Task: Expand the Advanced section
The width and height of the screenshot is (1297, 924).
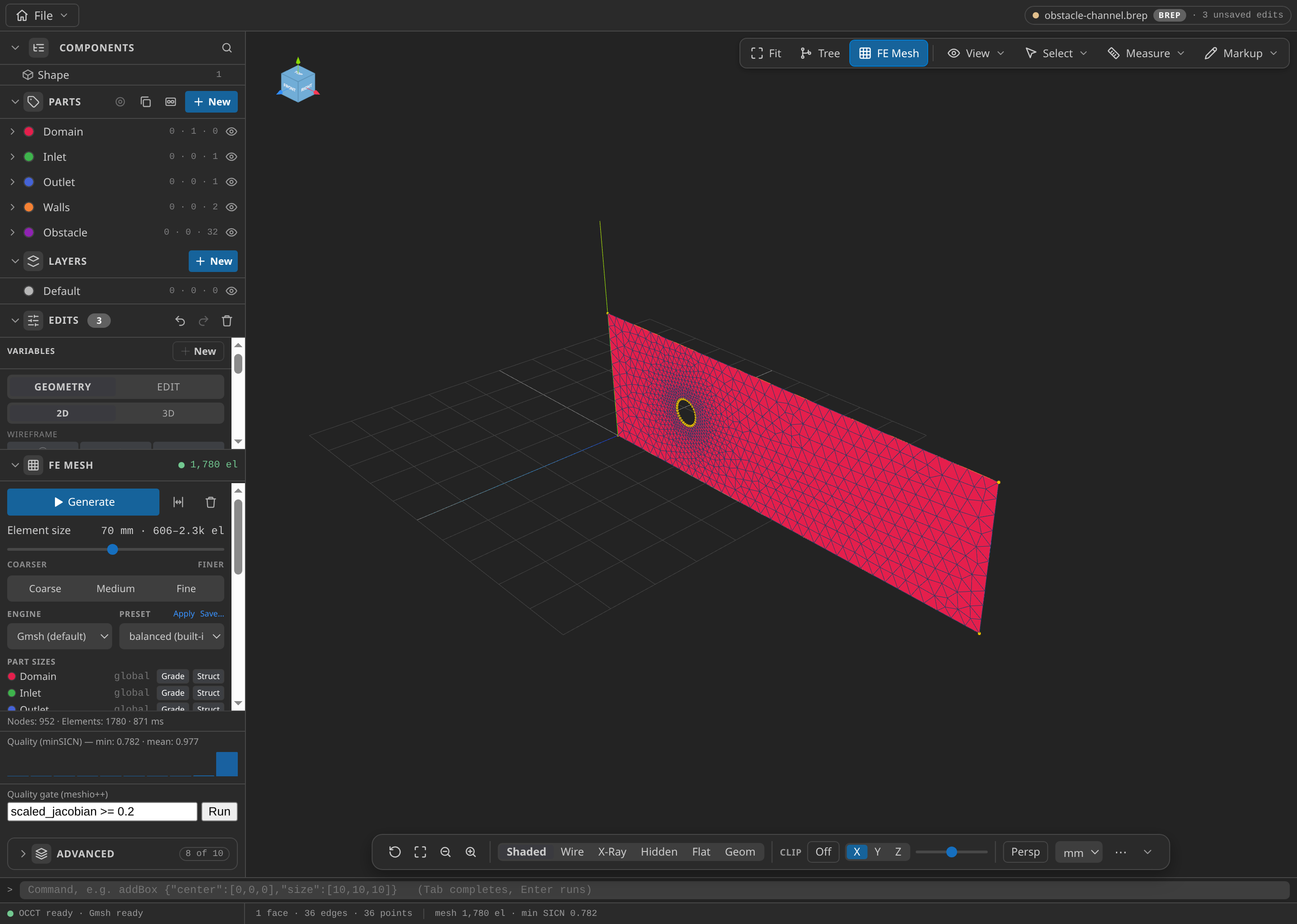Action: click(122, 853)
